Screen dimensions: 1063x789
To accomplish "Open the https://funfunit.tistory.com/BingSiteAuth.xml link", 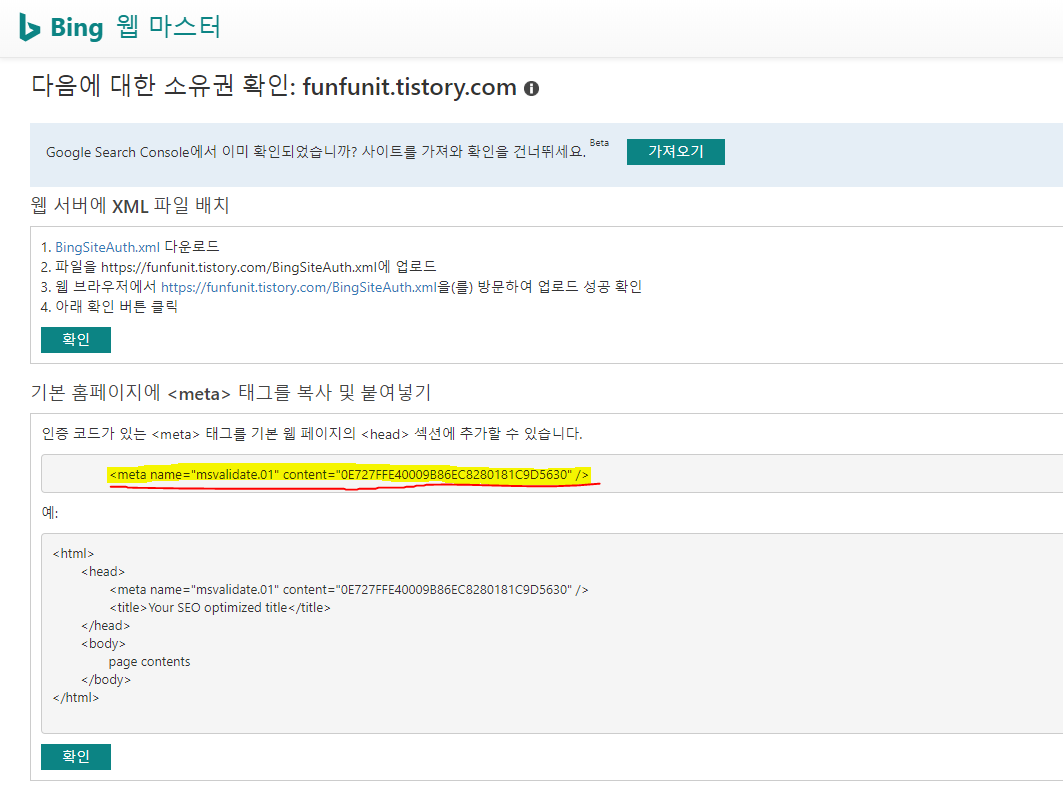I will coord(298,287).
